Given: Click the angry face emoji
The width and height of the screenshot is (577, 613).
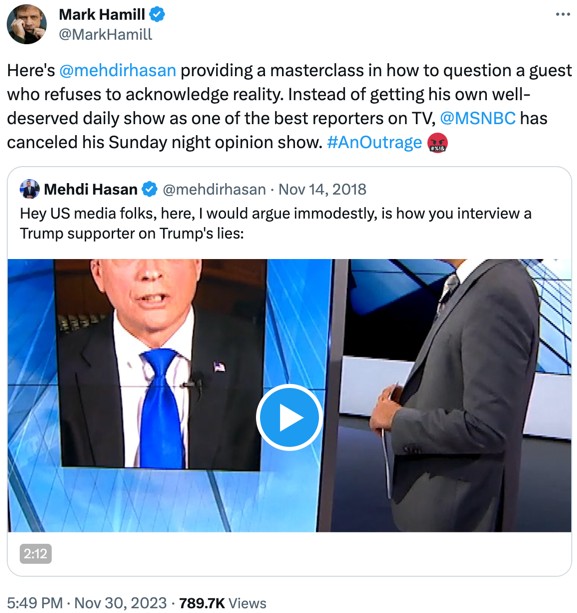Looking at the screenshot, I should (437, 143).
